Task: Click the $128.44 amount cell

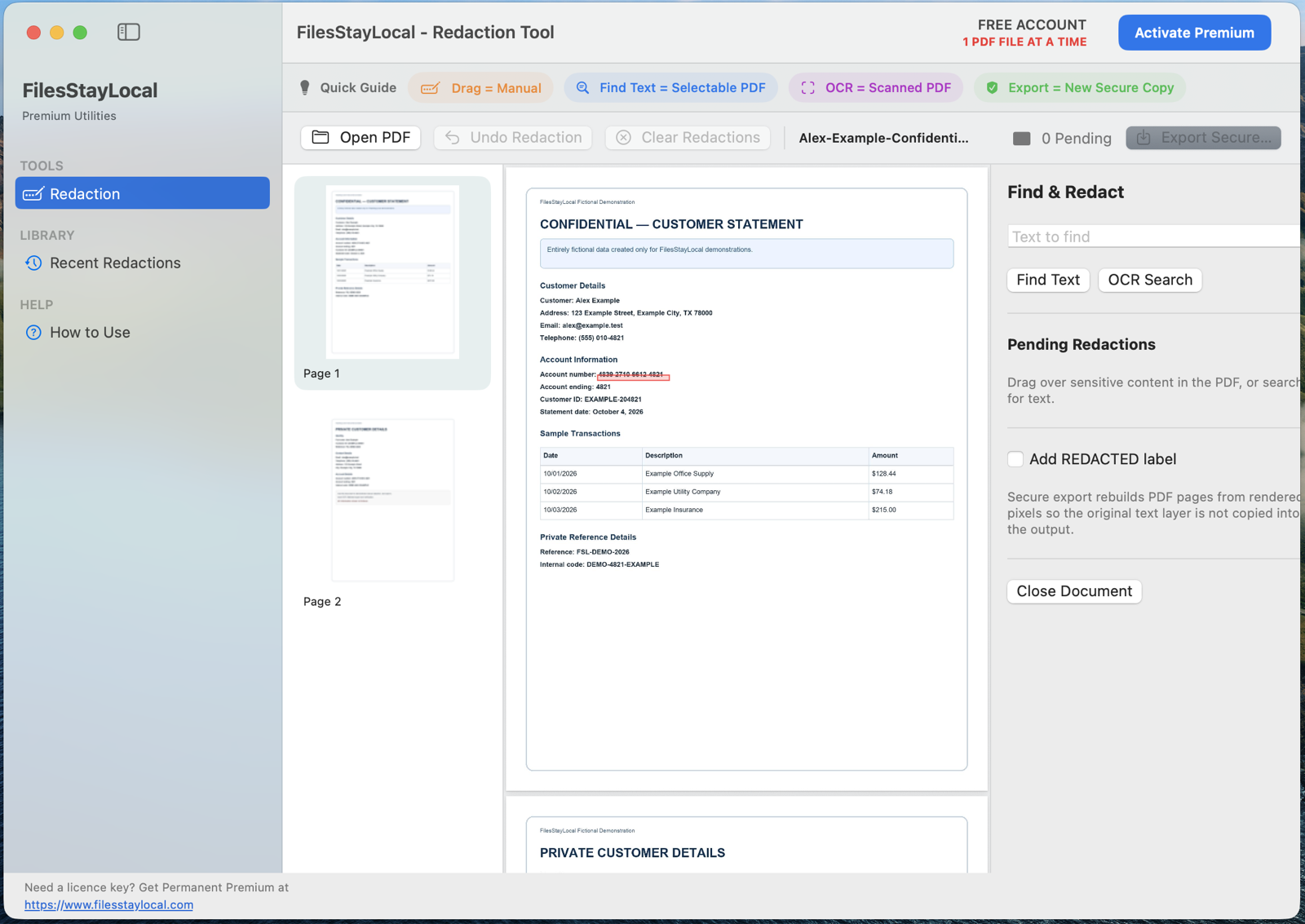Action: [x=883, y=474]
